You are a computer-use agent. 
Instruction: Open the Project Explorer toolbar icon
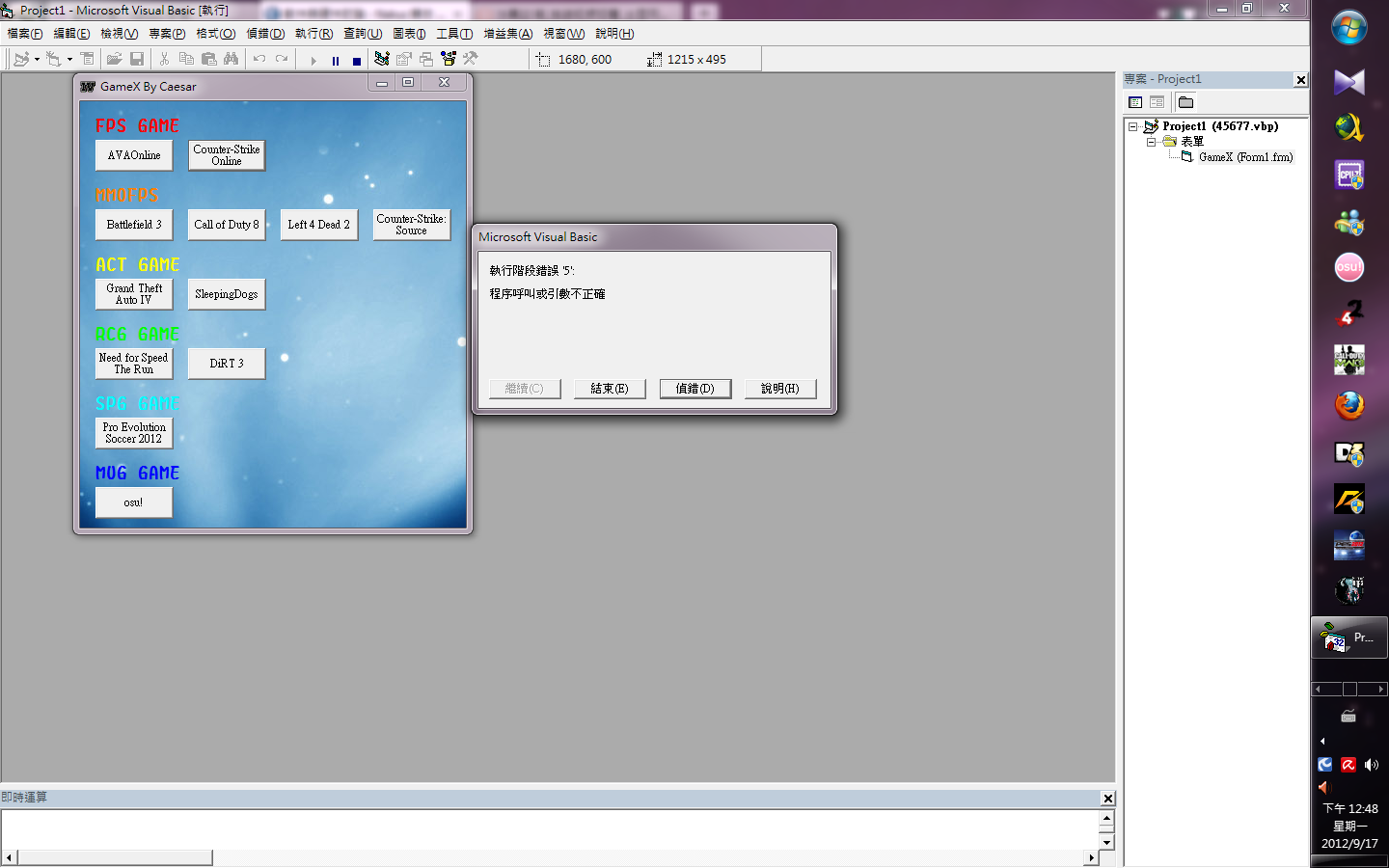coord(382,60)
